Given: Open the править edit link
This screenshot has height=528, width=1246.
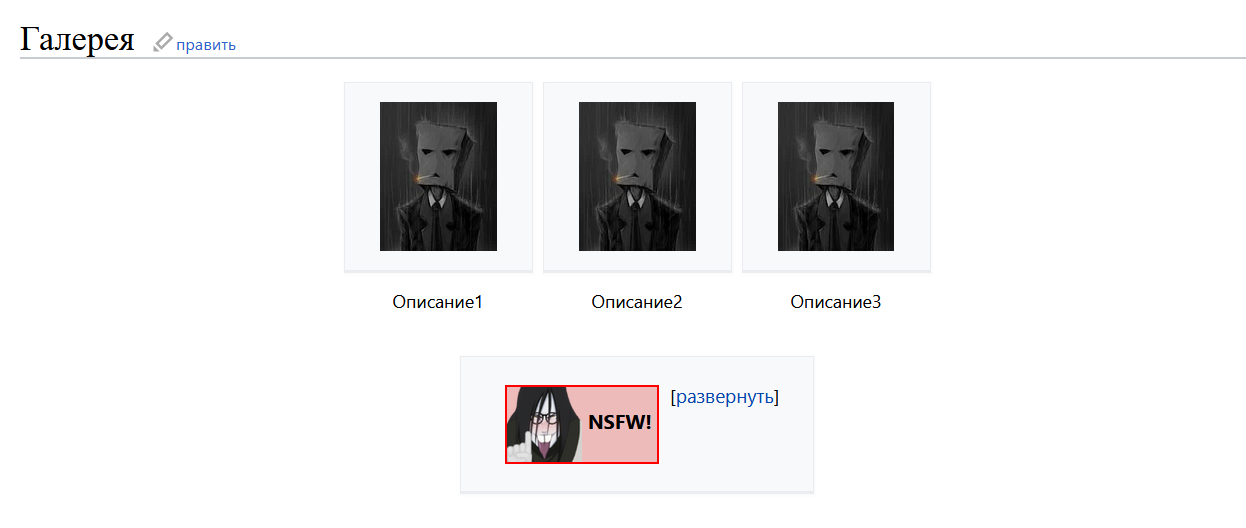Looking at the screenshot, I should tap(206, 44).
